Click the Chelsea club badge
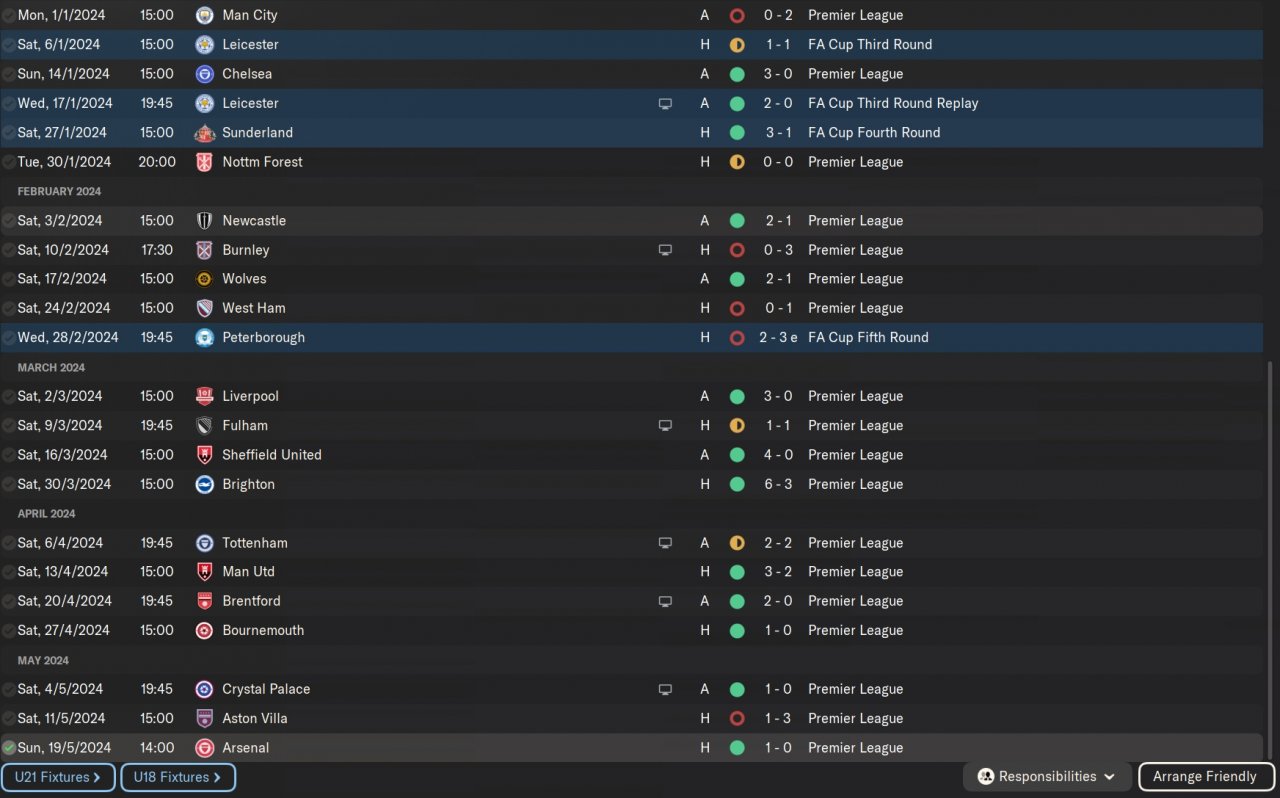1280x798 pixels. coord(204,74)
